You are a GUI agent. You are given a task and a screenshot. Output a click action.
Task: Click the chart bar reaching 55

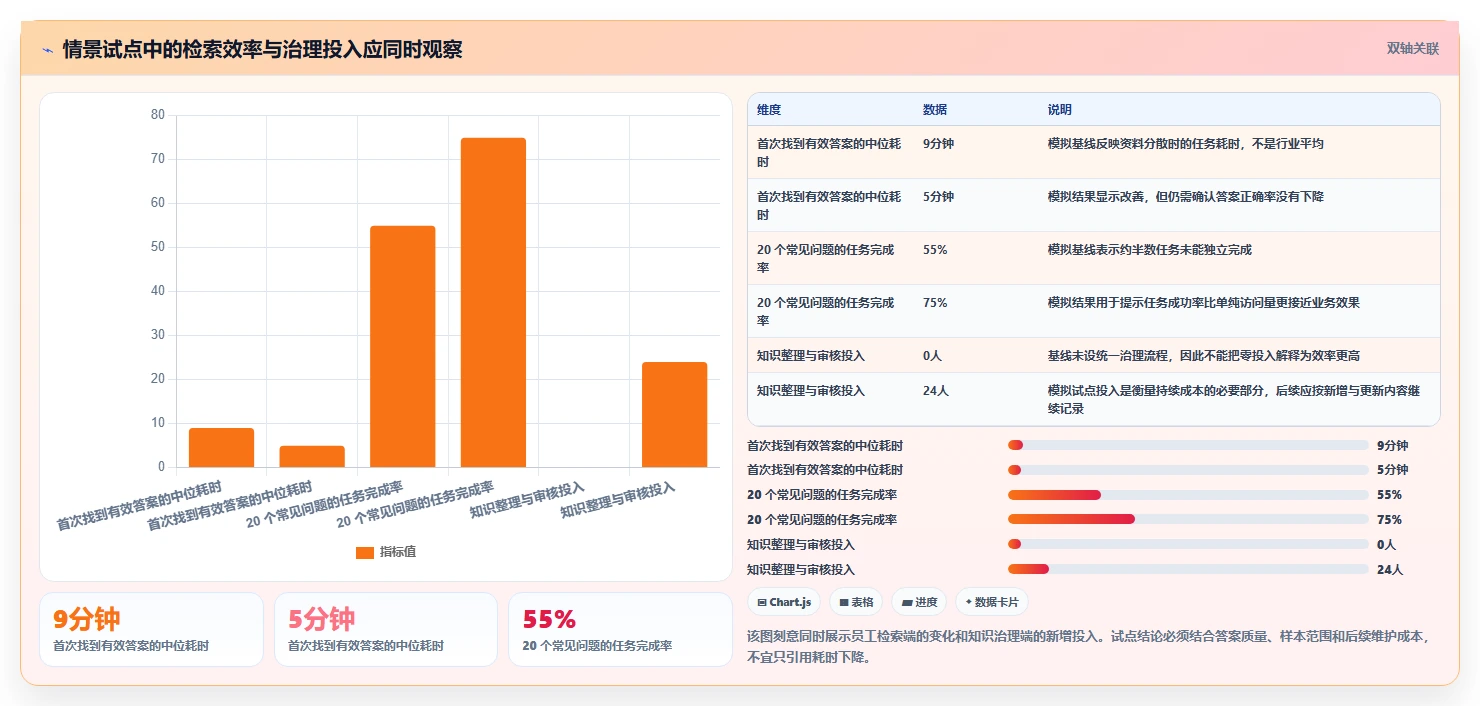tap(402, 346)
